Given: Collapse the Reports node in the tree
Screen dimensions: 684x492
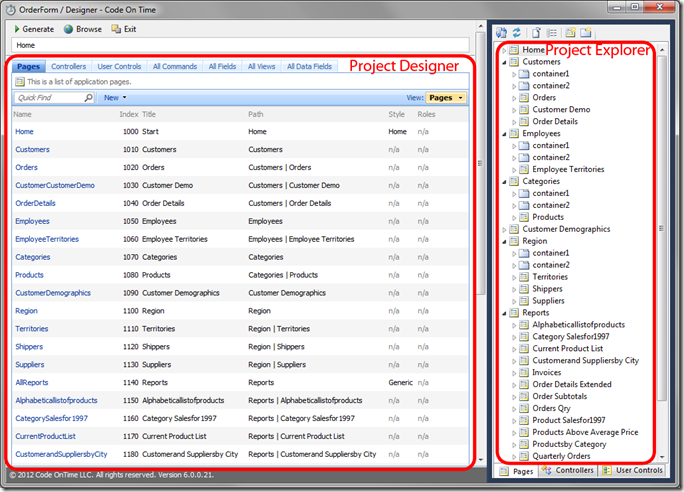Looking at the screenshot, I should pyautogui.click(x=504, y=313).
